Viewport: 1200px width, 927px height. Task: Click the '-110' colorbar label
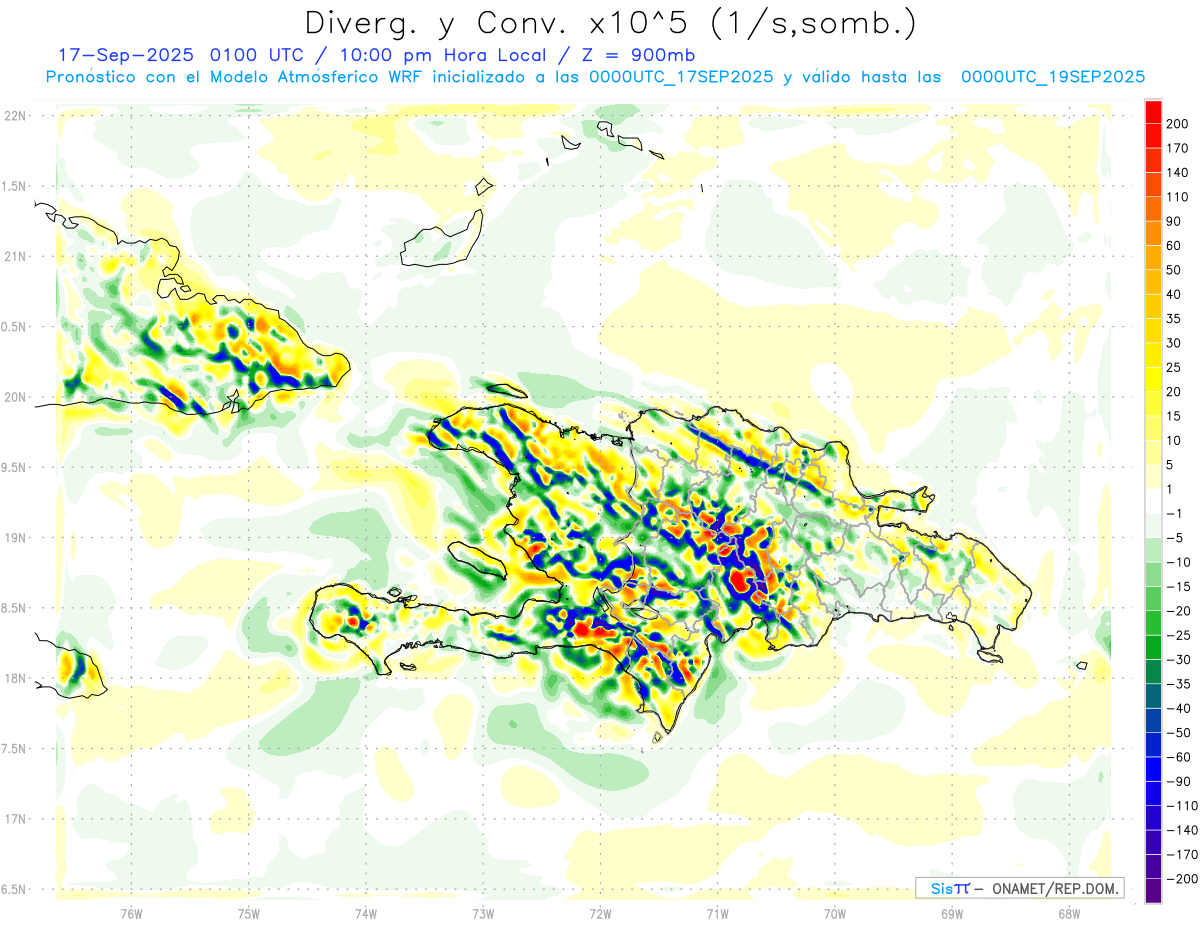[1181, 805]
